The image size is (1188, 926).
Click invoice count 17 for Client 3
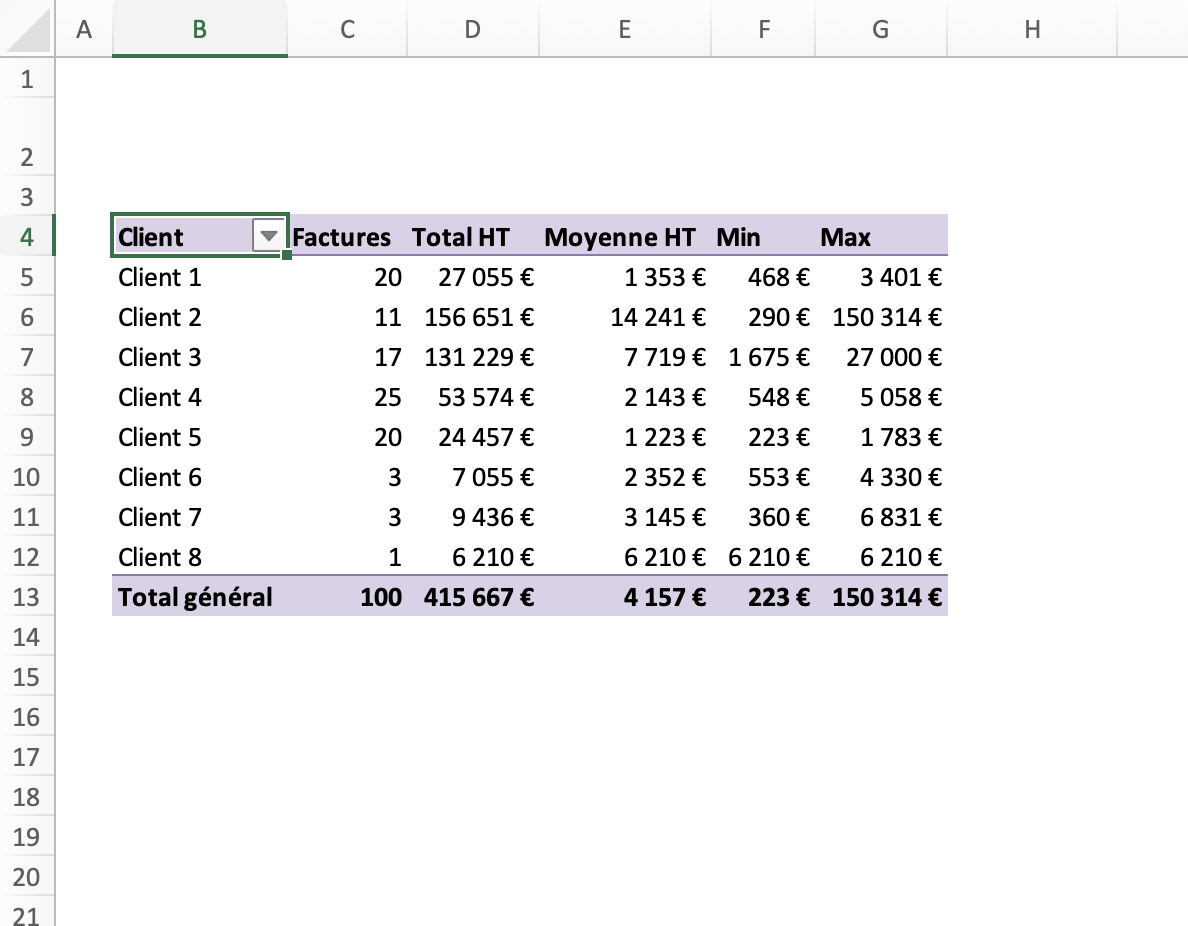347,357
